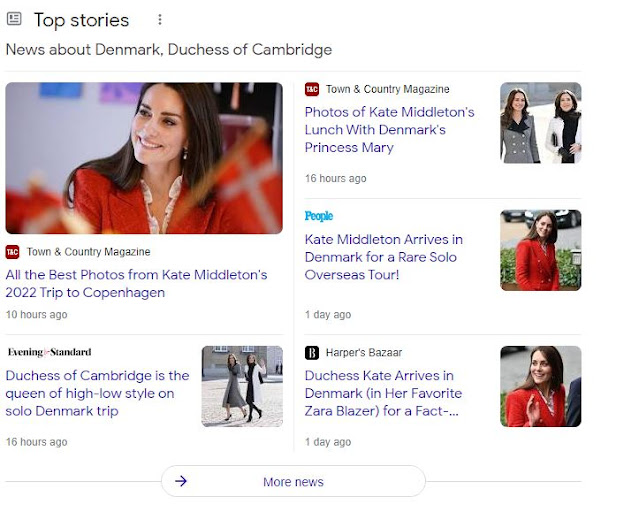Screen dimensions: 639x512
Task: Click Town & Country icon beside Lunch story
Action: pos(312,89)
